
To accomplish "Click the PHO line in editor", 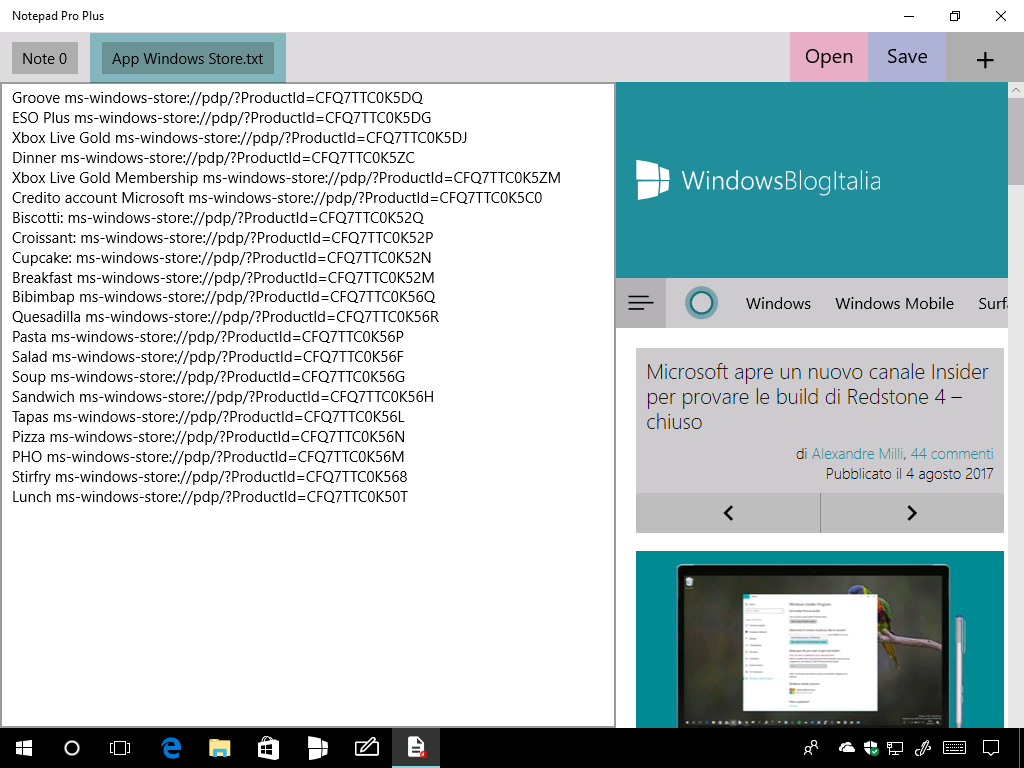I will coord(208,456).
